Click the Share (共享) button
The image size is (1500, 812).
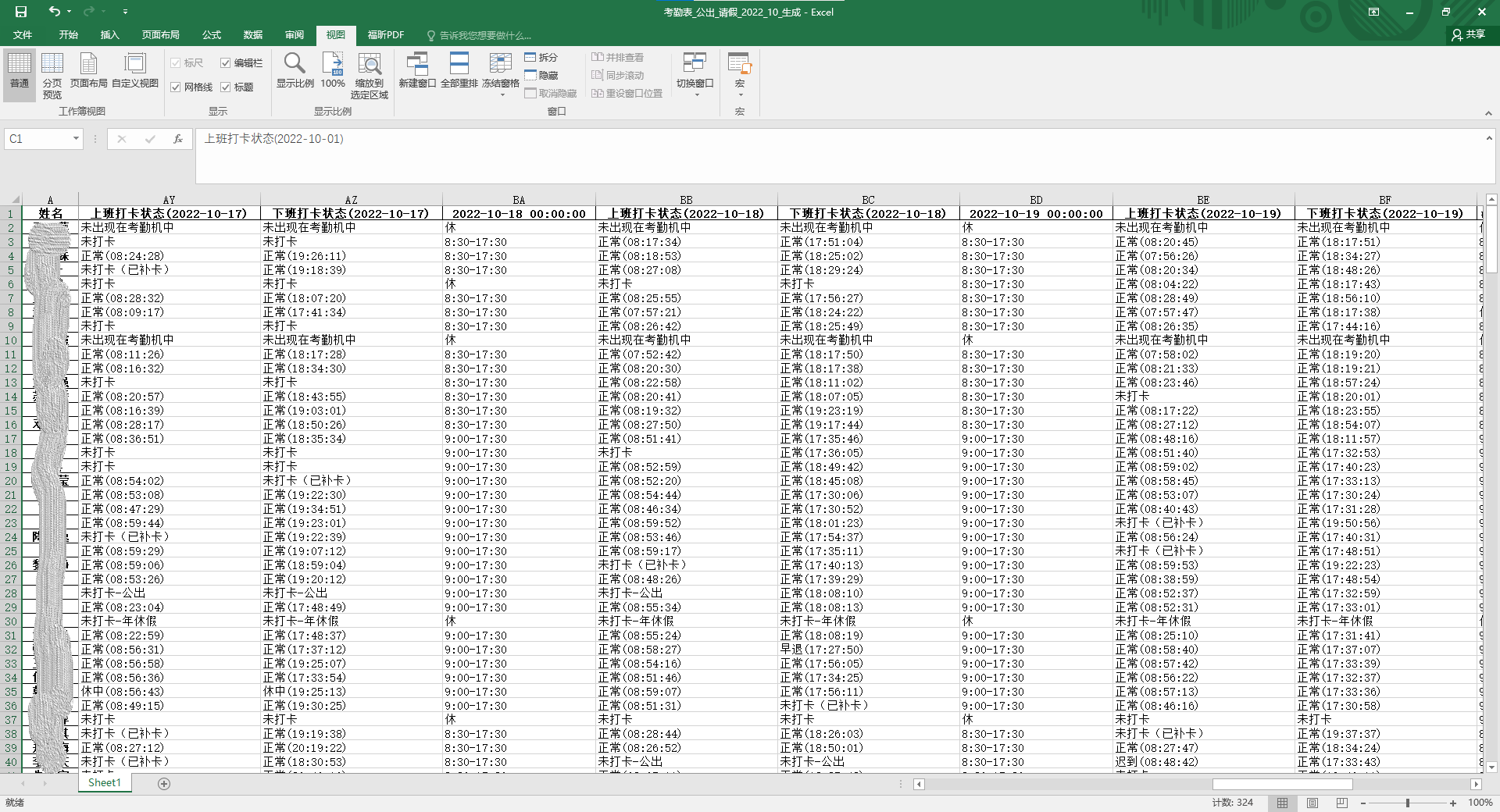1469,34
